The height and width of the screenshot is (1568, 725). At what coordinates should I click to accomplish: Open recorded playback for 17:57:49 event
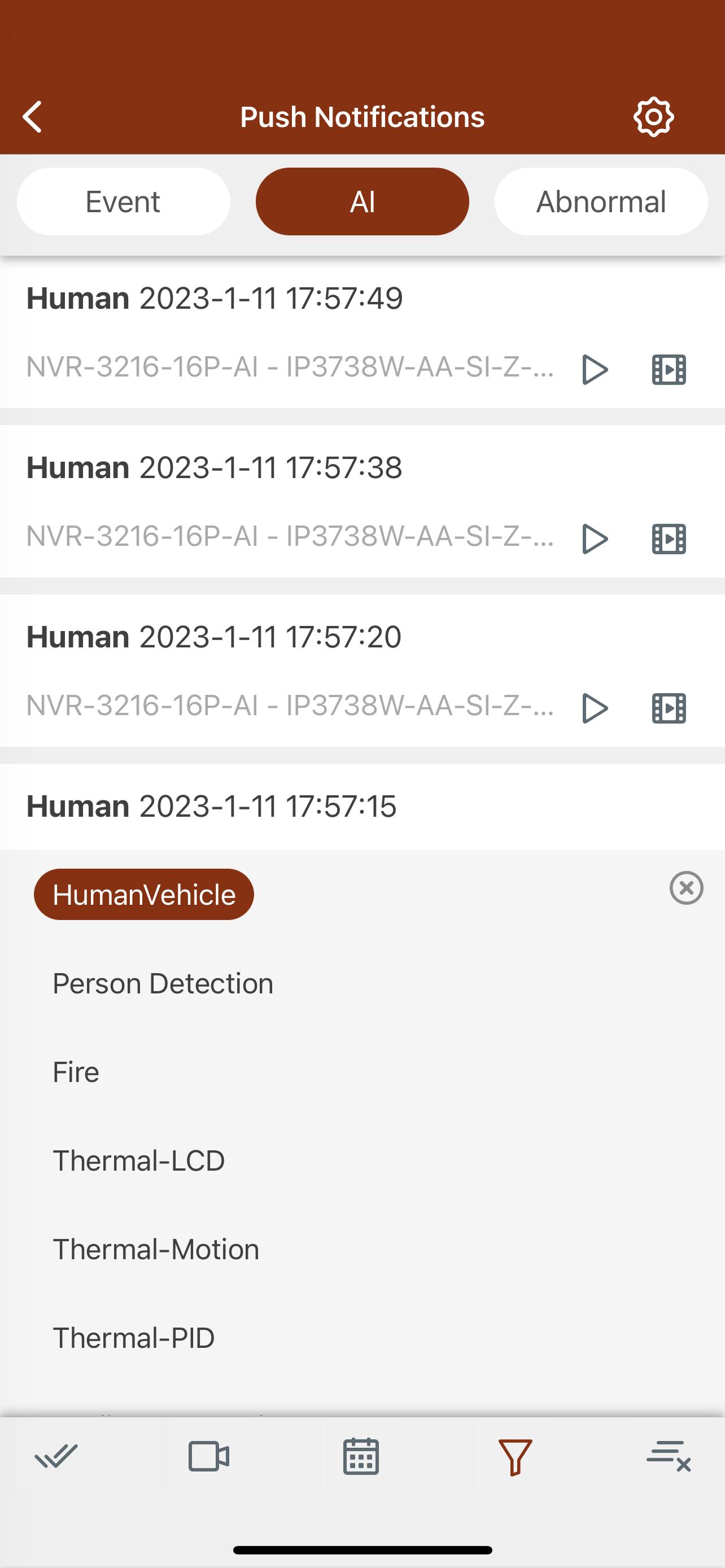tap(669, 370)
